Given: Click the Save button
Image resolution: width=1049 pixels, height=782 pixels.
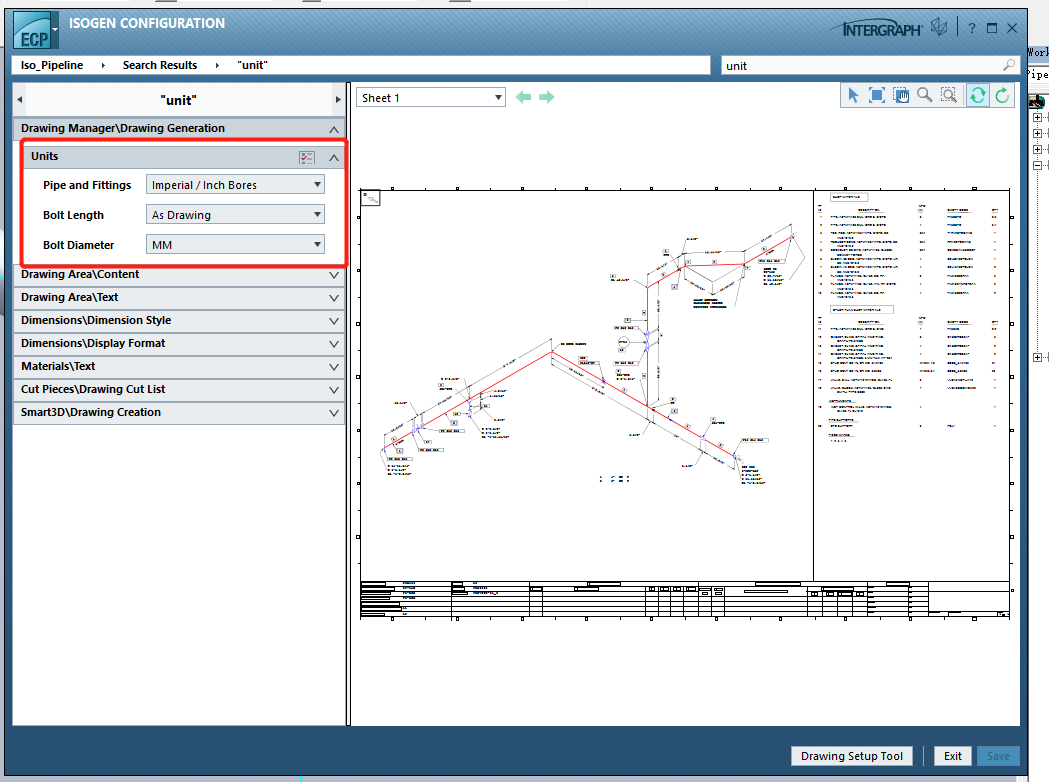Looking at the screenshot, I should click(x=998, y=756).
